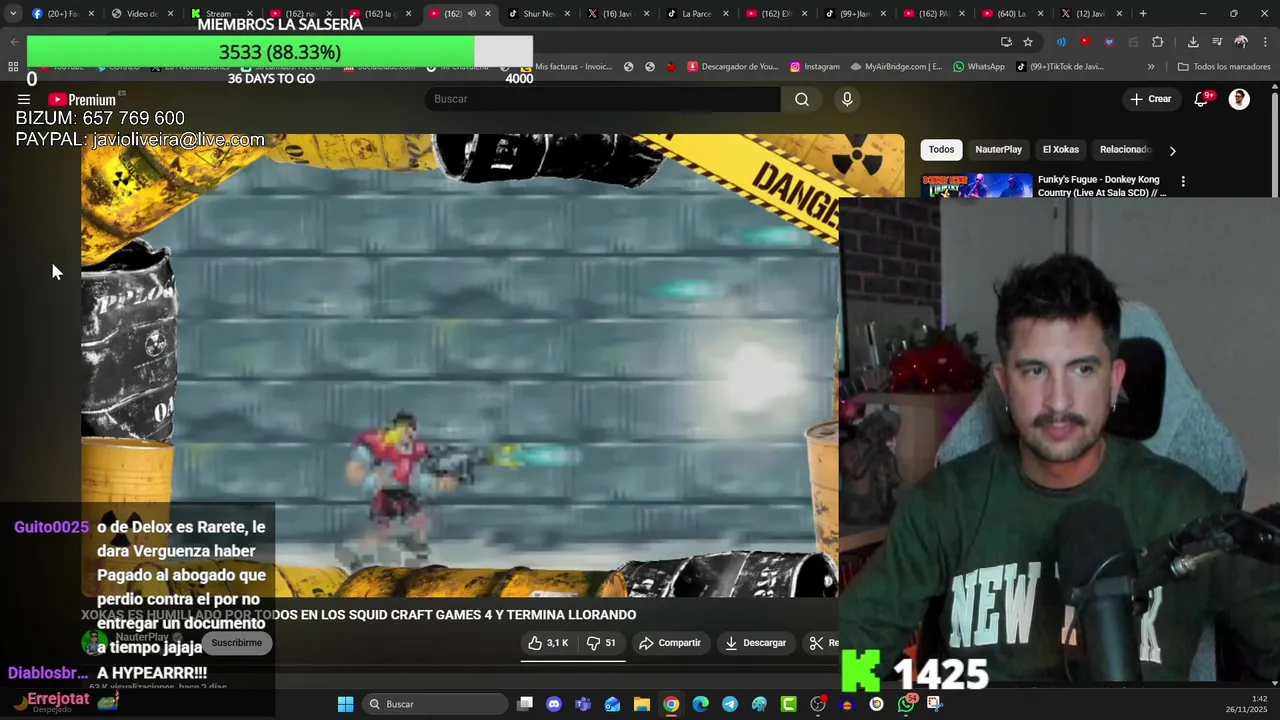Select the Relacionados filter chip
The image size is (1280, 720).
point(1126,149)
